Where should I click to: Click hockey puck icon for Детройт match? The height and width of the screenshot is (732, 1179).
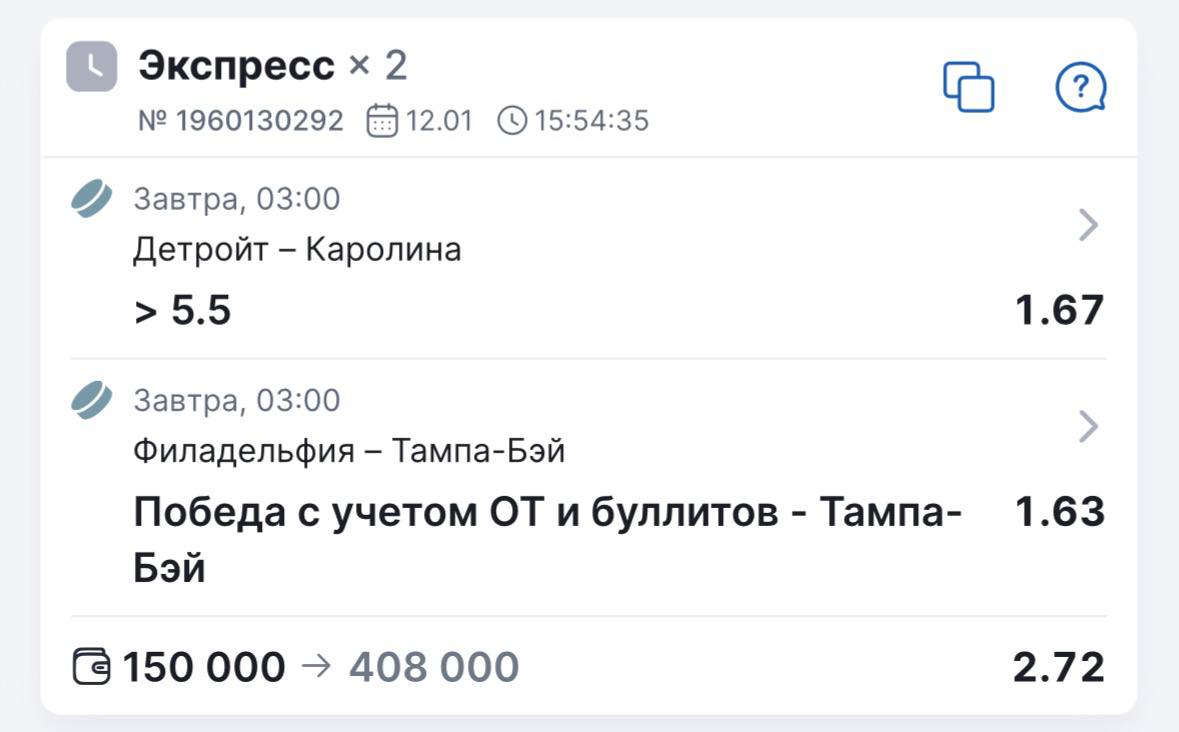[x=92, y=198]
